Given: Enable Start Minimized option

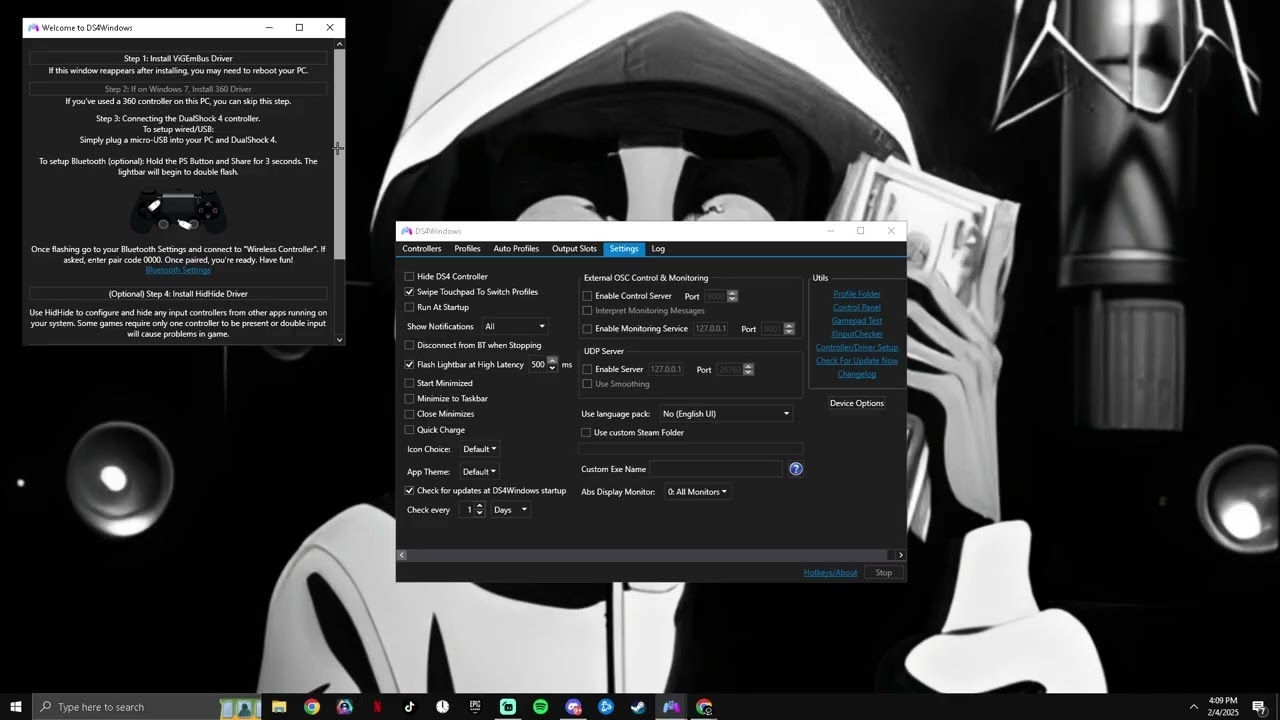Looking at the screenshot, I should tap(409, 383).
